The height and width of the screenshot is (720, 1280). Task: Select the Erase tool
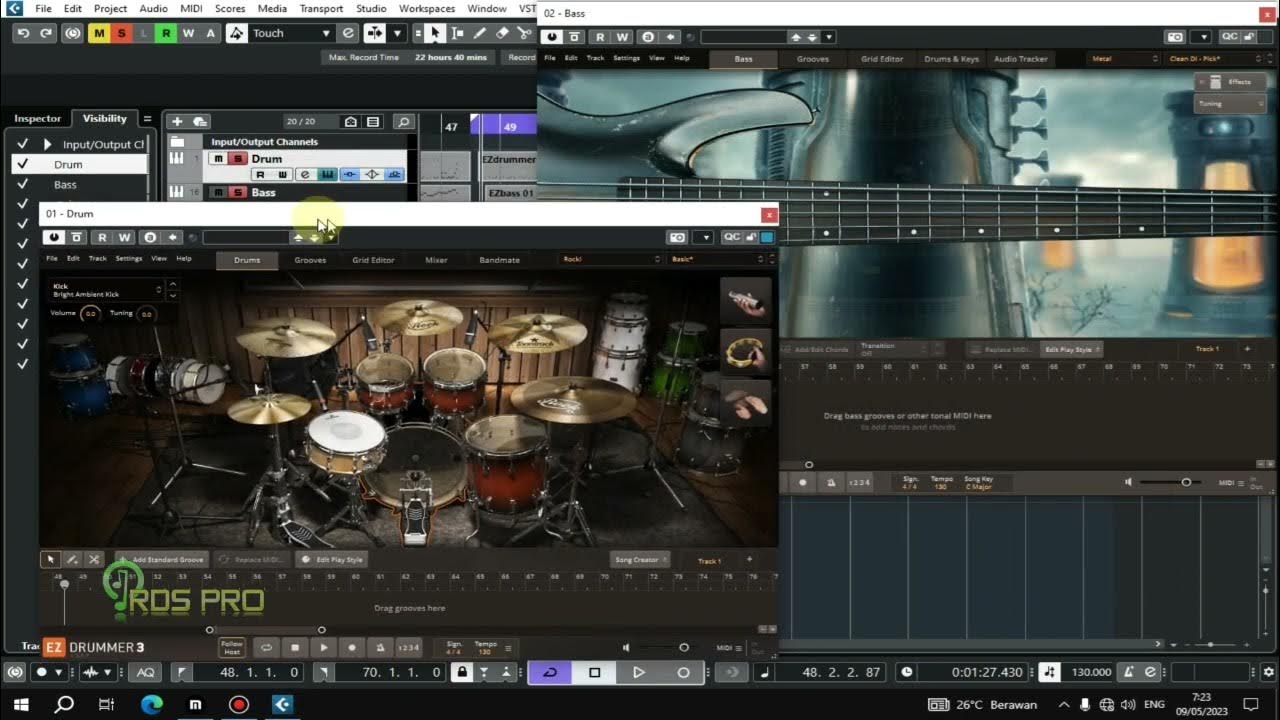point(503,33)
